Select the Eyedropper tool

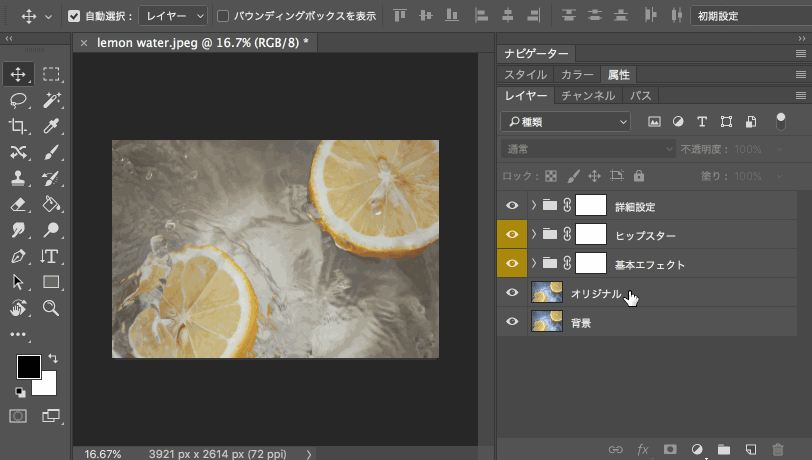tap(51, 126)
